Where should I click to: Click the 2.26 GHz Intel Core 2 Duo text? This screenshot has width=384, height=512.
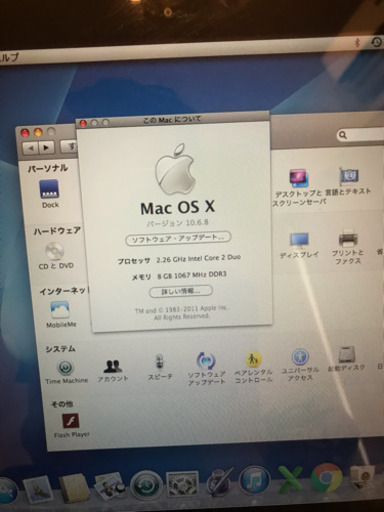click(198, 259)
